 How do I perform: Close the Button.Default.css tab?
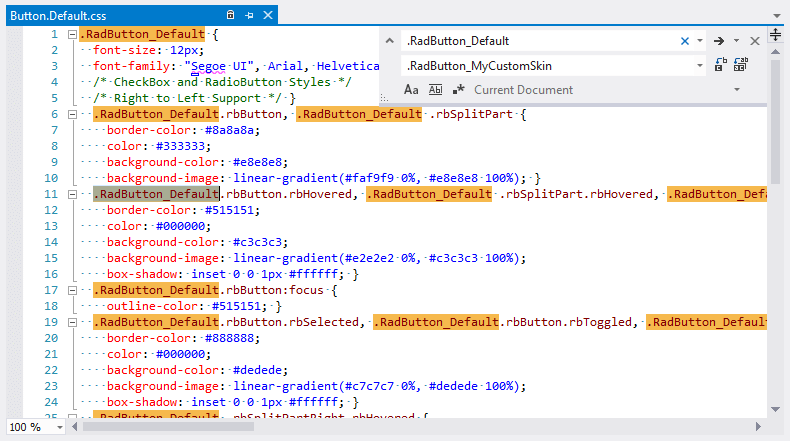pos(266,15)
